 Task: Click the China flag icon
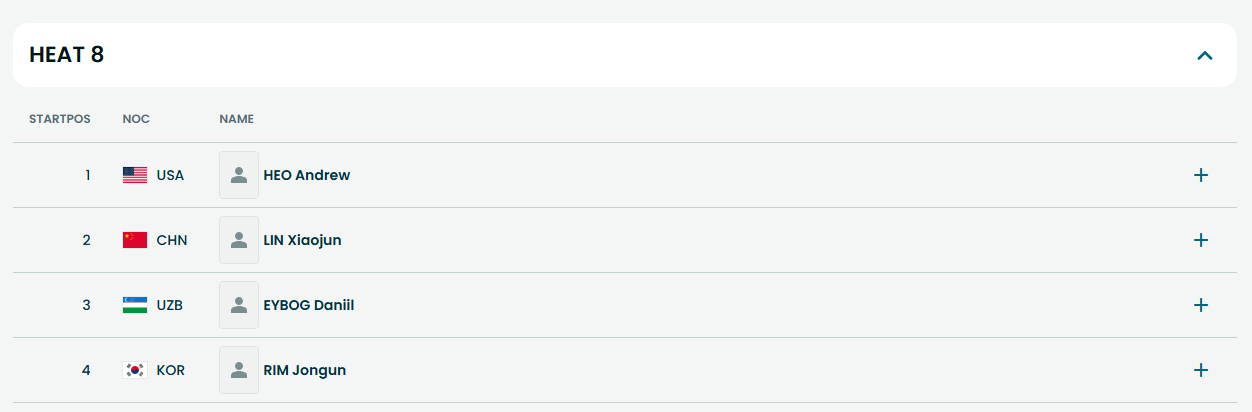click(x=135, y=240)
